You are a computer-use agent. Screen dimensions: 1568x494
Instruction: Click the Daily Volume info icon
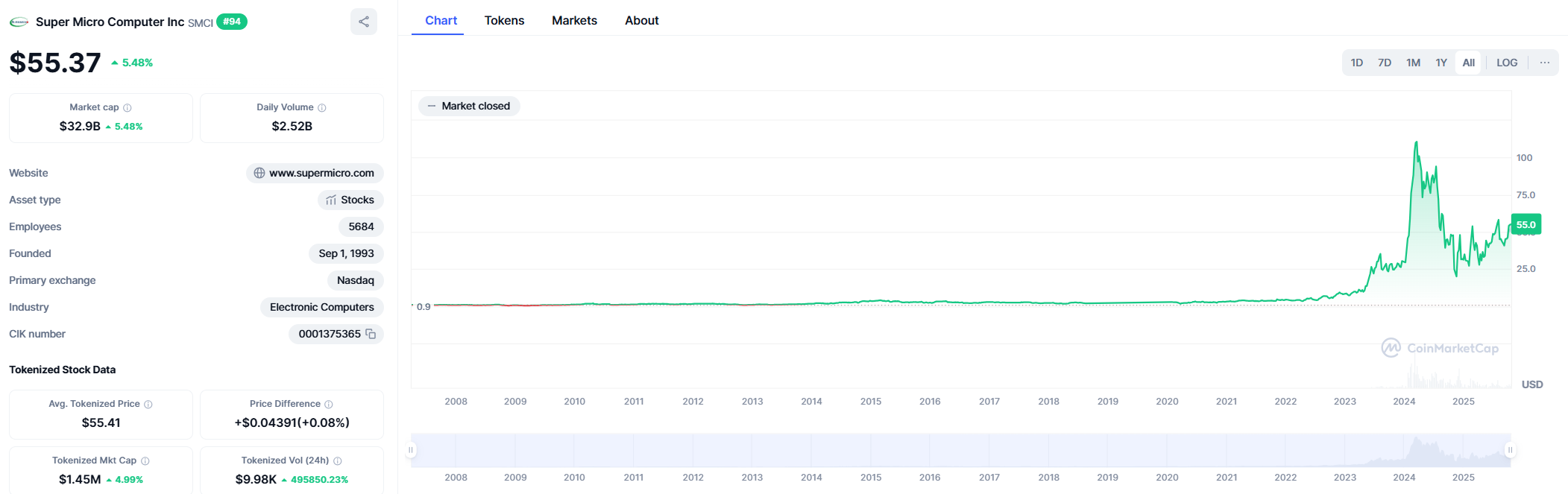[322, 108]
